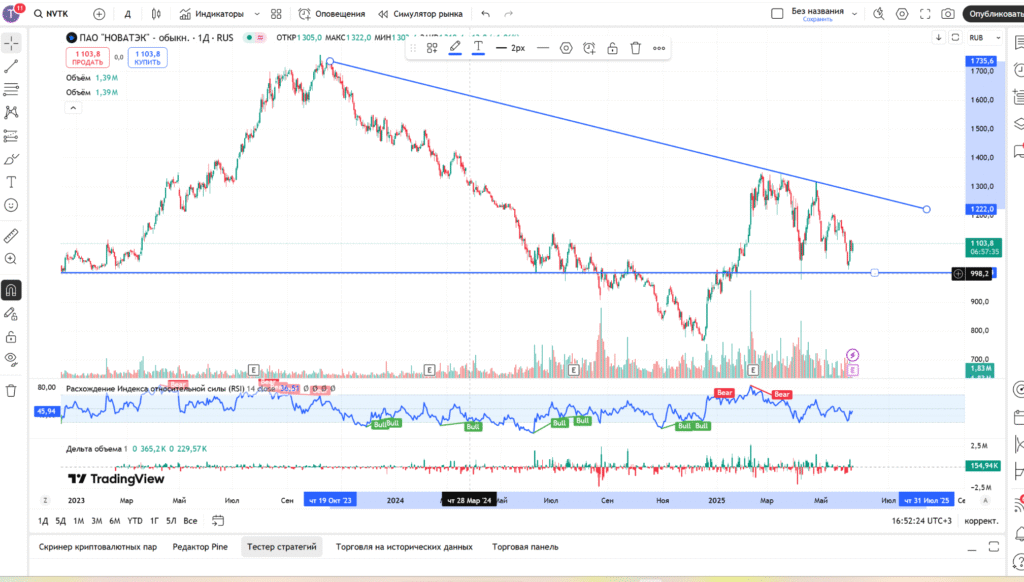Select the ruler measure tool
1024x582 pixels.
coord(11,236)
